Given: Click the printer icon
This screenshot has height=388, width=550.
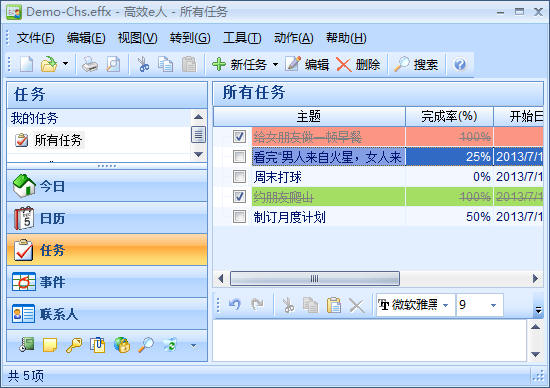Looking at the screenshot, I should pyautogui.click(x=90, y=65).
